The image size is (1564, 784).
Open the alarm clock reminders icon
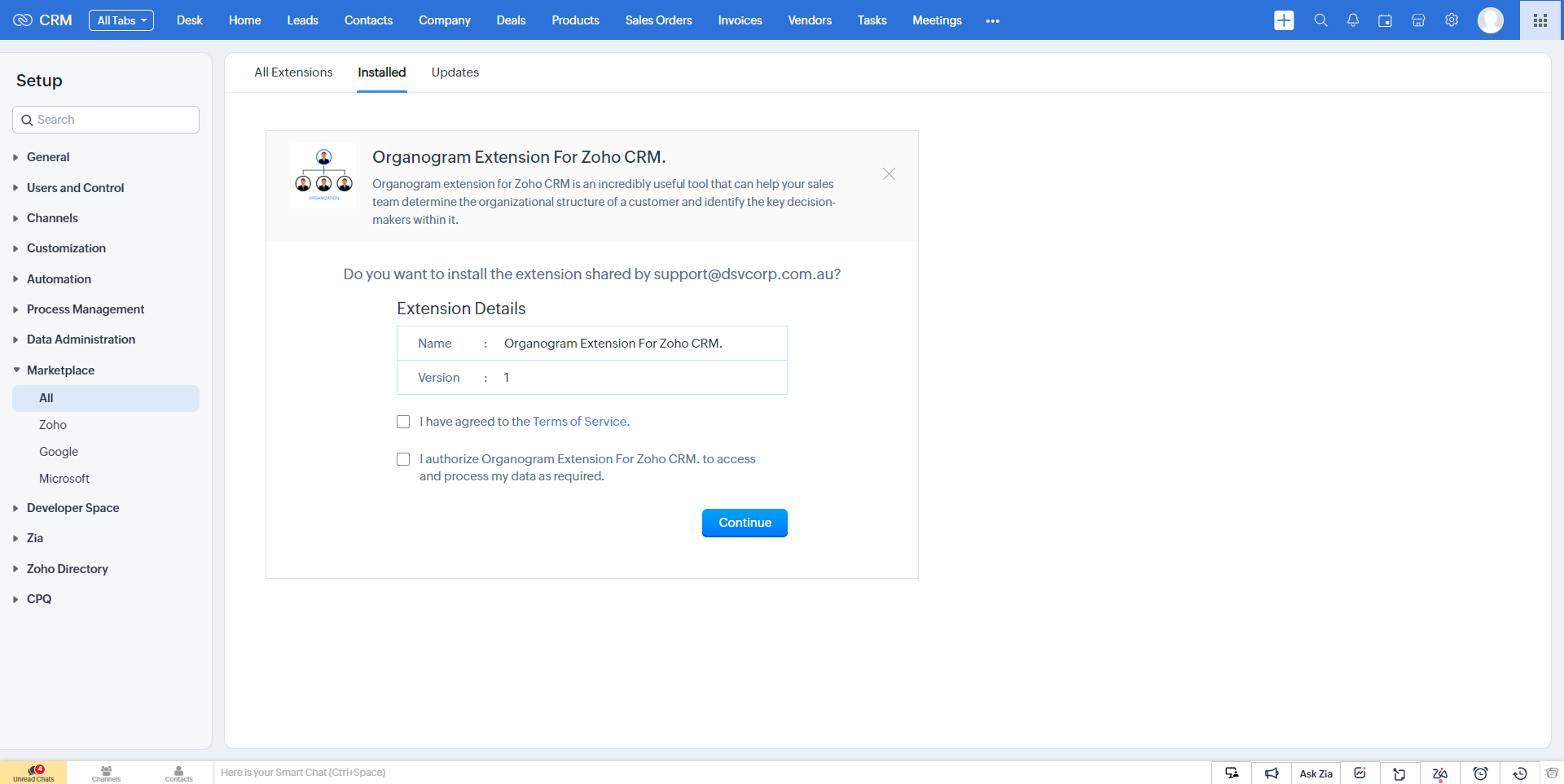click(1480, 773)
